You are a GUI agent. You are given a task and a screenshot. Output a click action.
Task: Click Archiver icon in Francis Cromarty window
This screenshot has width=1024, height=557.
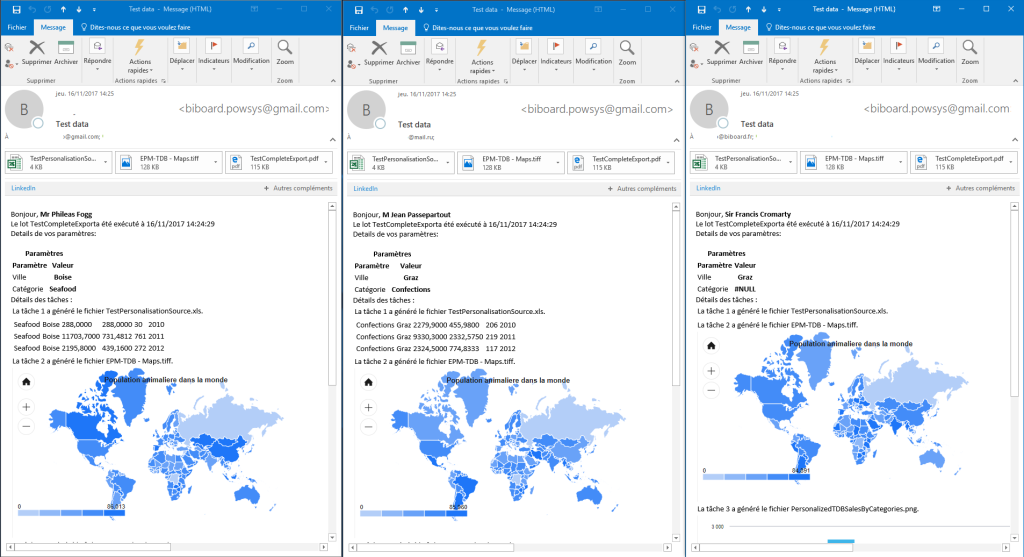(x=751, y=47)
